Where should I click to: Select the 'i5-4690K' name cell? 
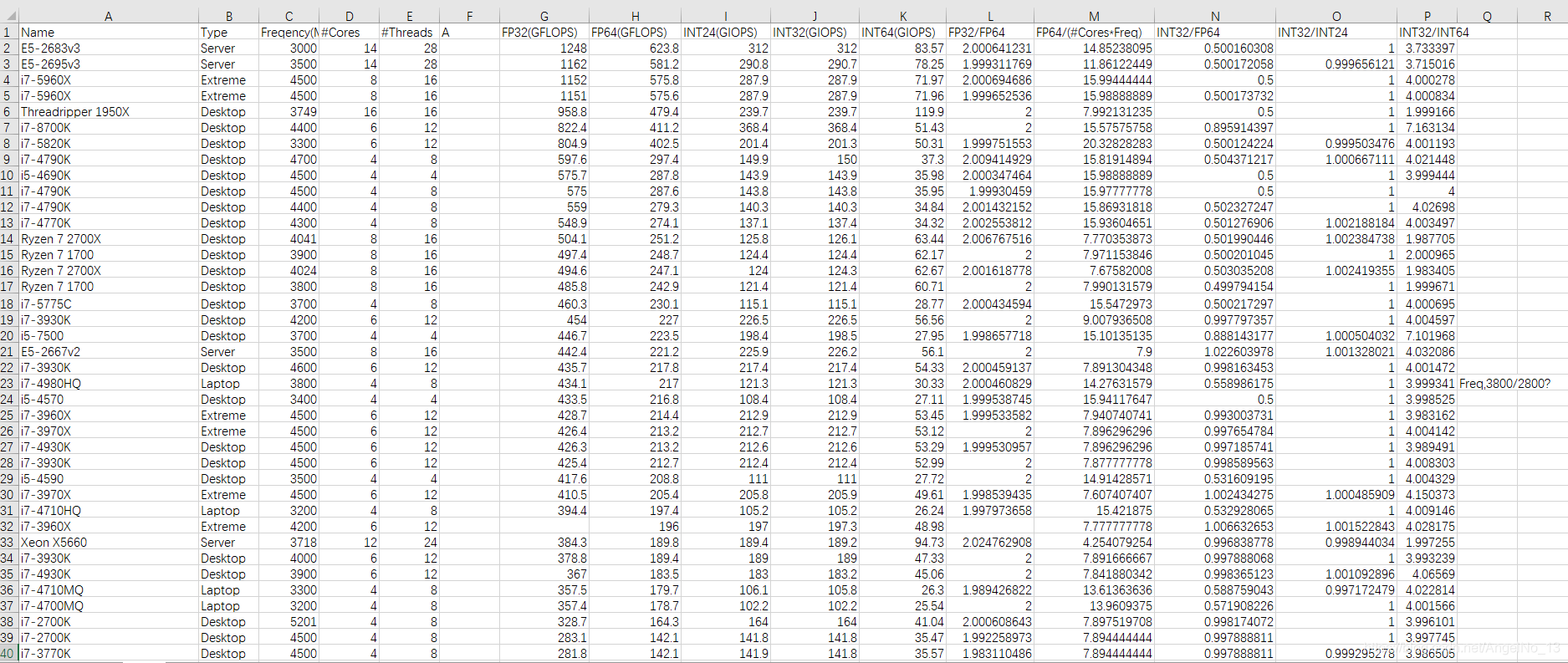[x=109, y=176]
